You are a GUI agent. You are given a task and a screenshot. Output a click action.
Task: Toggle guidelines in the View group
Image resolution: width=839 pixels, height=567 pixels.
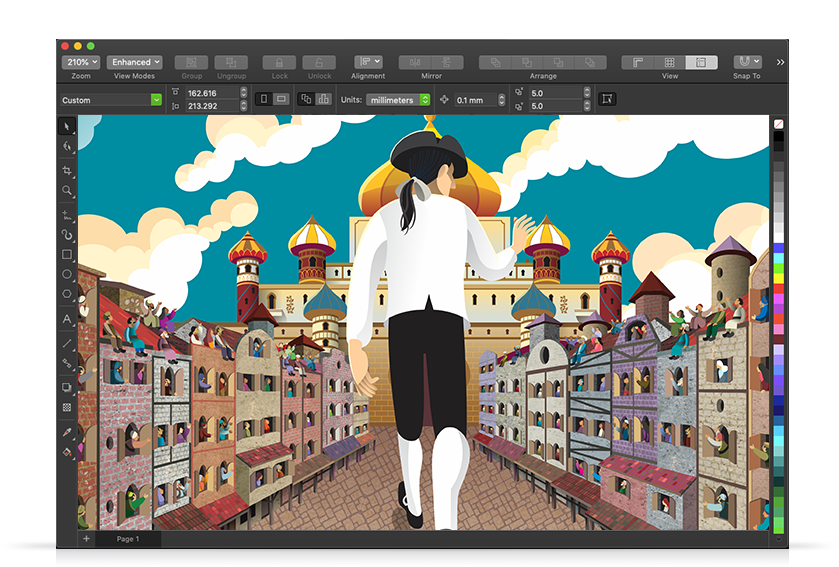point(701,62)
